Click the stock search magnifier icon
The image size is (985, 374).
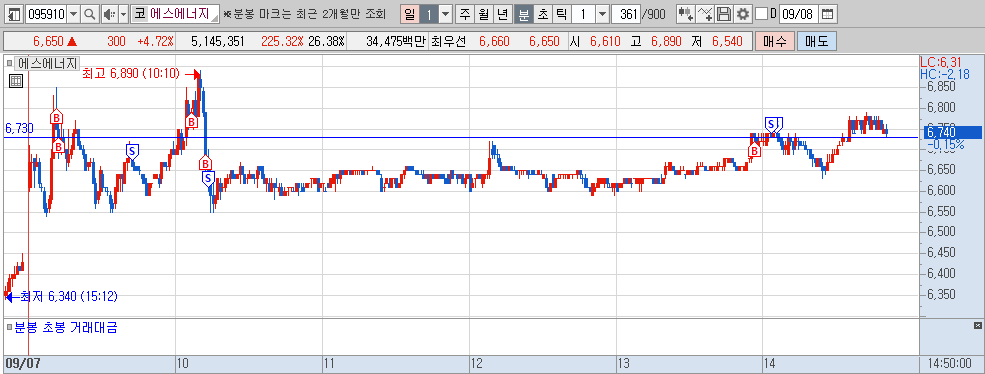90,14
